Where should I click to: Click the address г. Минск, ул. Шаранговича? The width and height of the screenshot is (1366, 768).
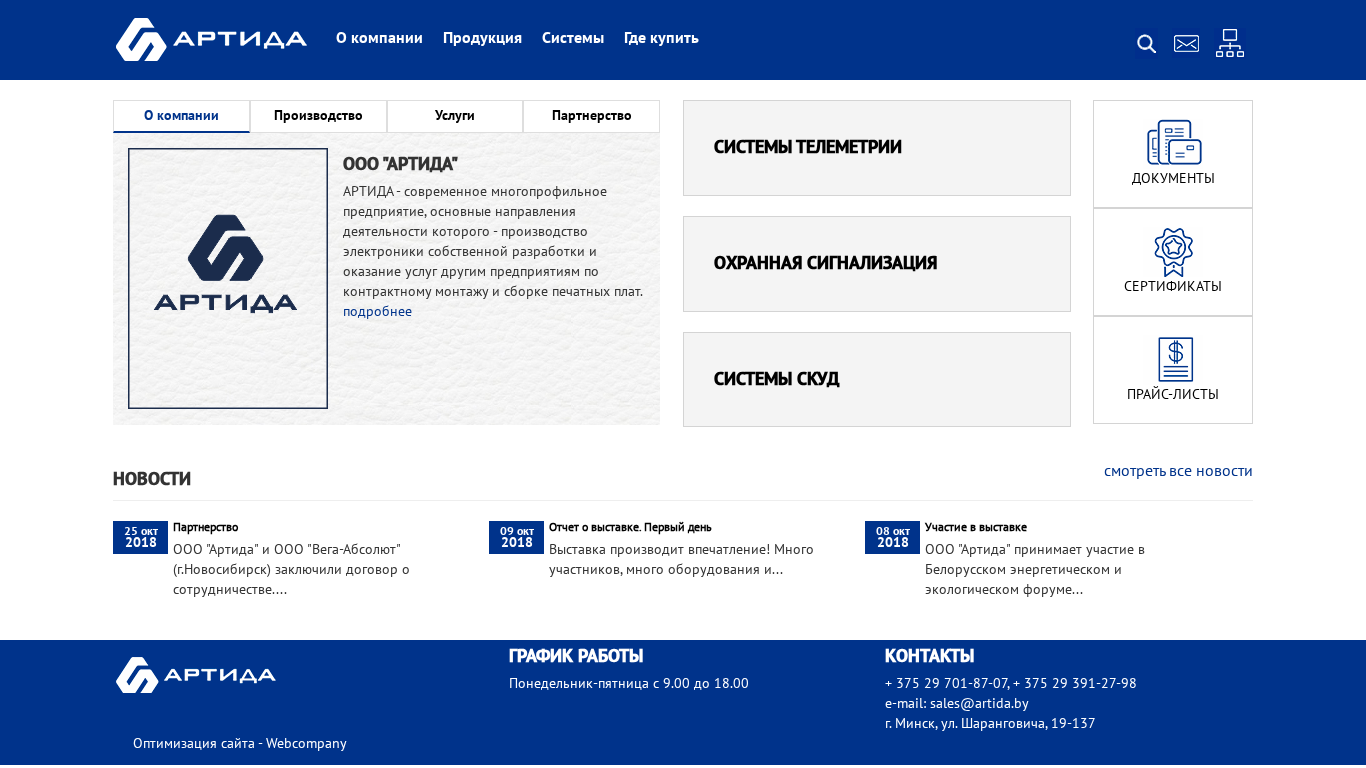click(990, 723)
